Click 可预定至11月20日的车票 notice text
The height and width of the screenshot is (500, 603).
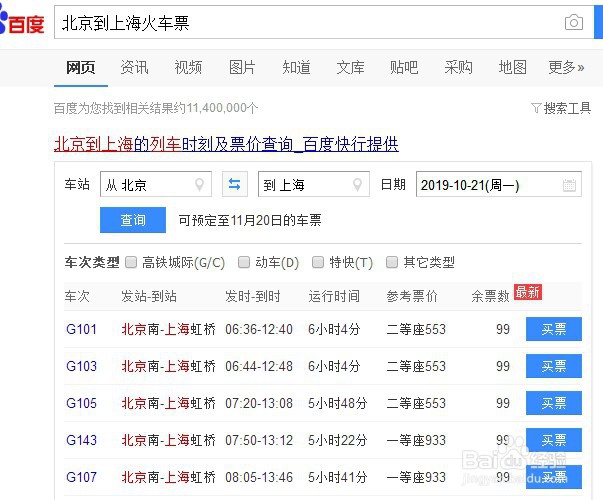(250, 220)
